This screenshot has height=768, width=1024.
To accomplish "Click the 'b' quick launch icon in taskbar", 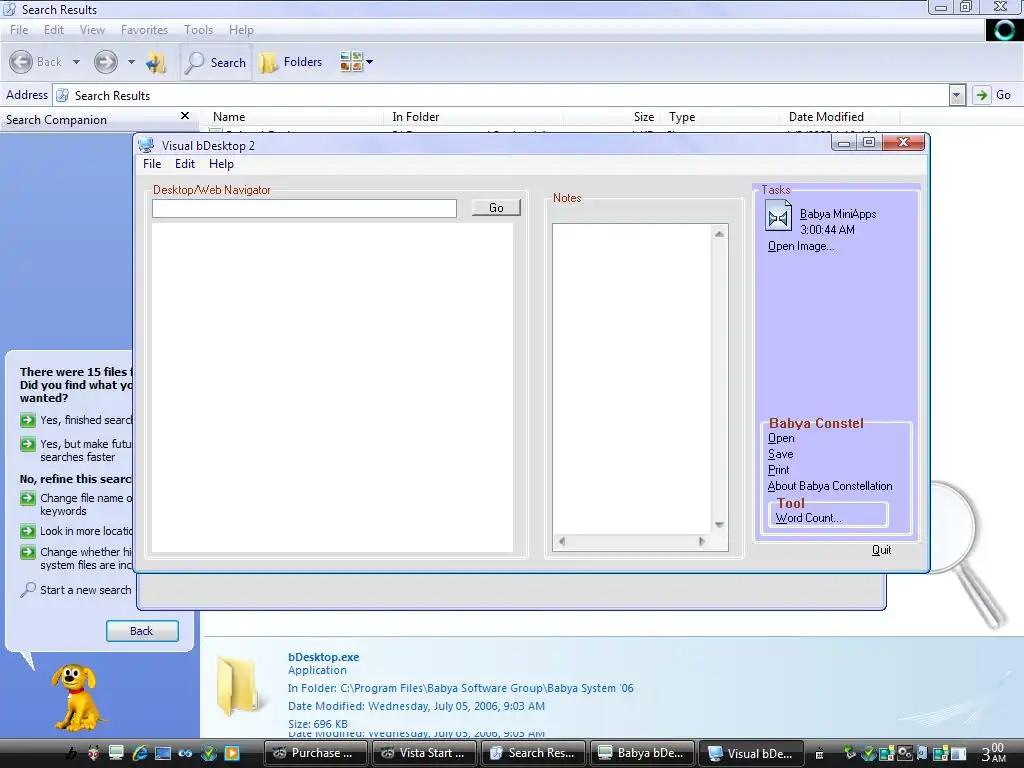I will coord(71,754).
